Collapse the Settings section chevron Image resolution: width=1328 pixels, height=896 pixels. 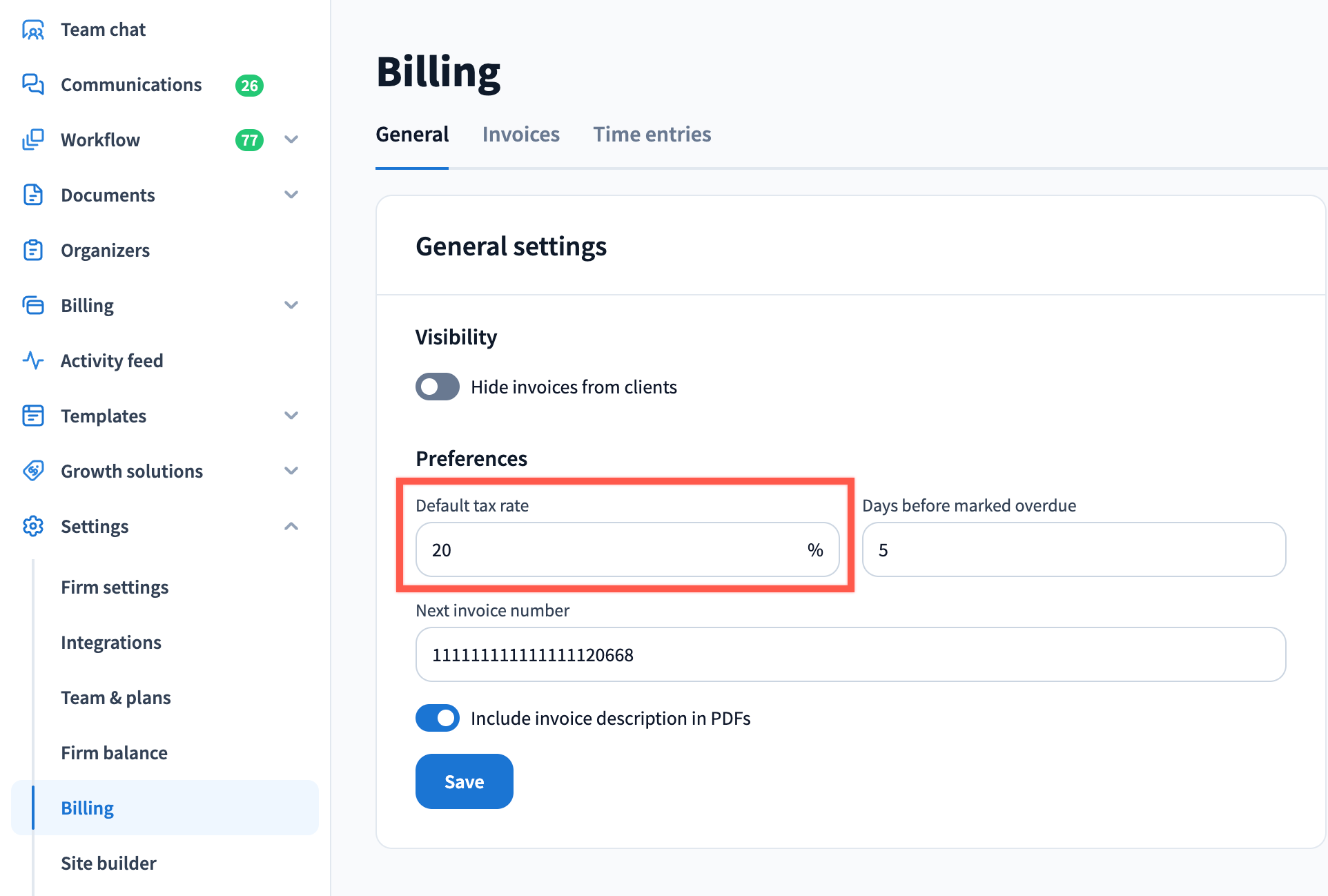291,526
